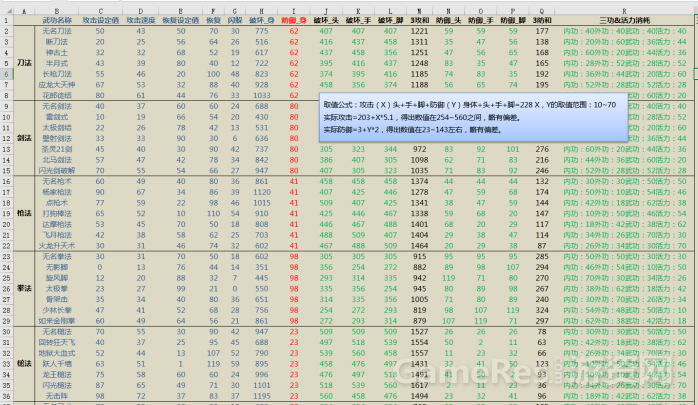Viewport: 698px width, 405px height.
Task: Click the value 177 in row 2
Action: tap(542, 31)
